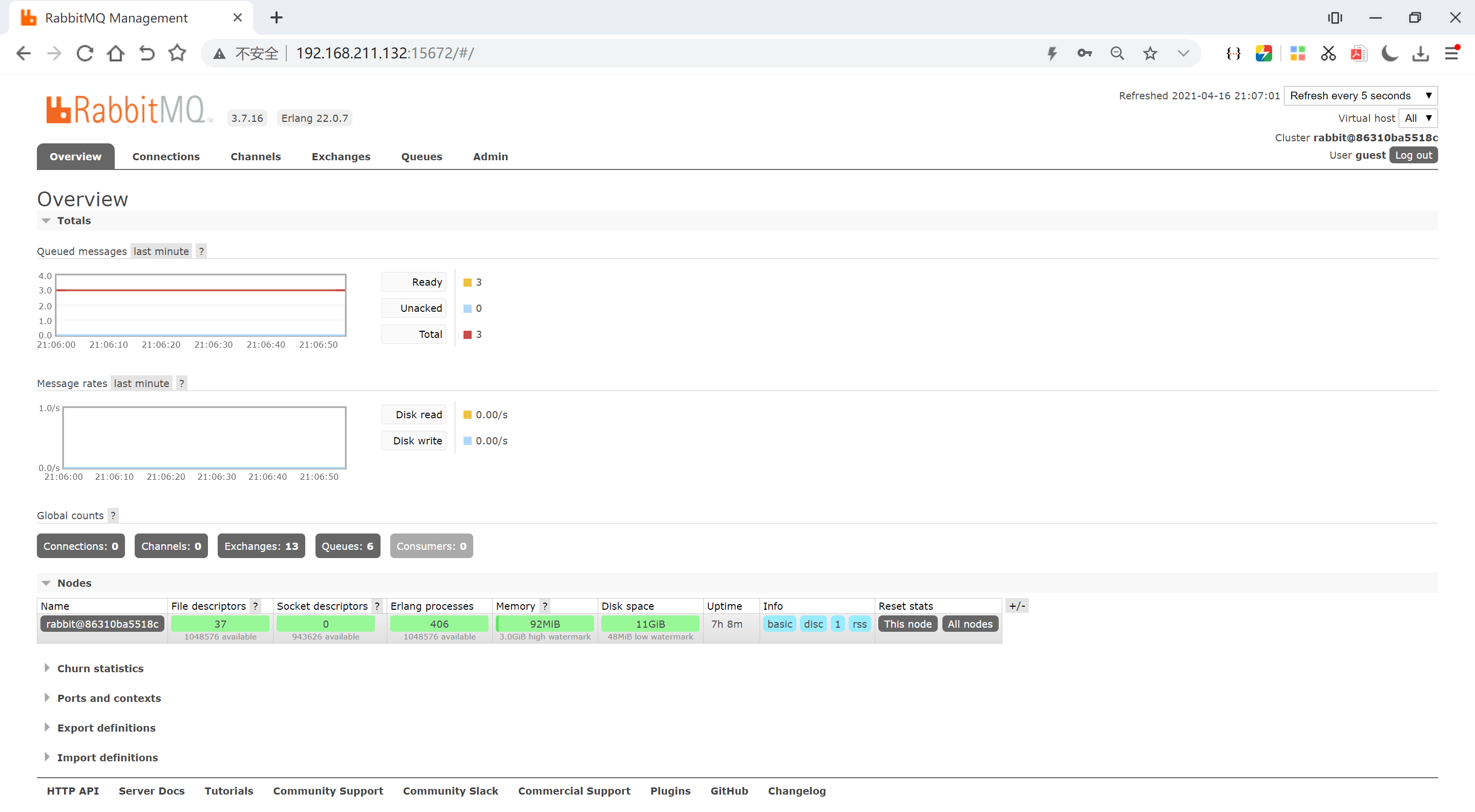This screenshot has height=812, width=1475.
Task: Open the Refresh every 5 seconds dropdown
Action: (1360, 96)
